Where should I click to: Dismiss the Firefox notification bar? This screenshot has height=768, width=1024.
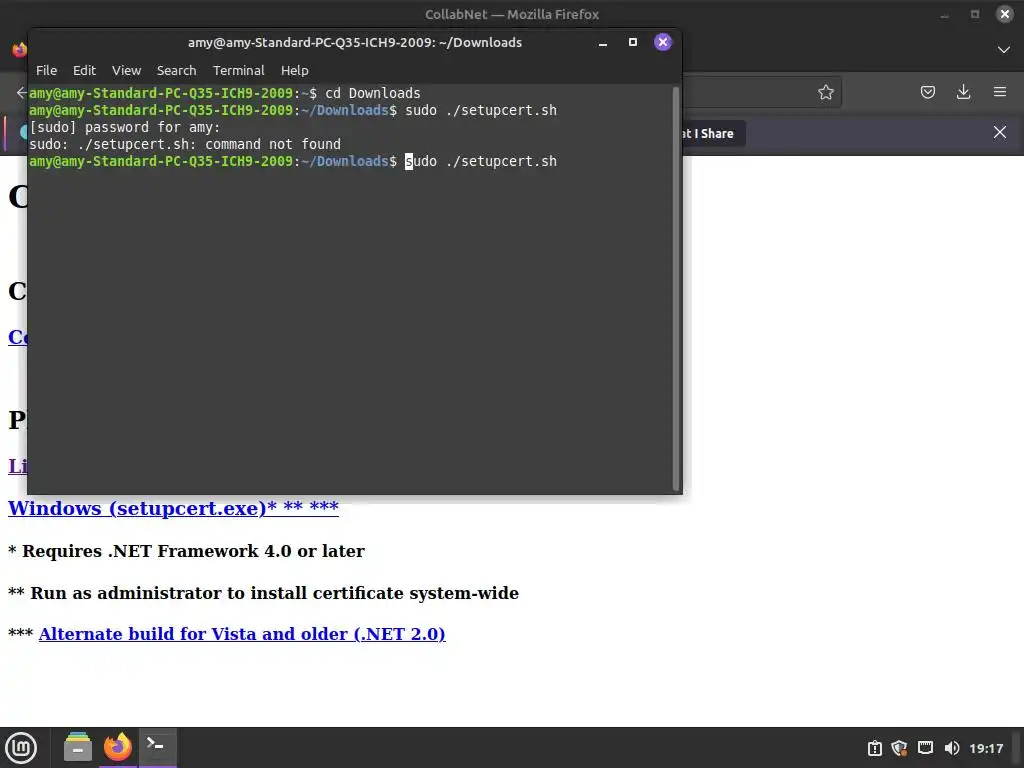pyautogui.click(x=1000, y=133)
